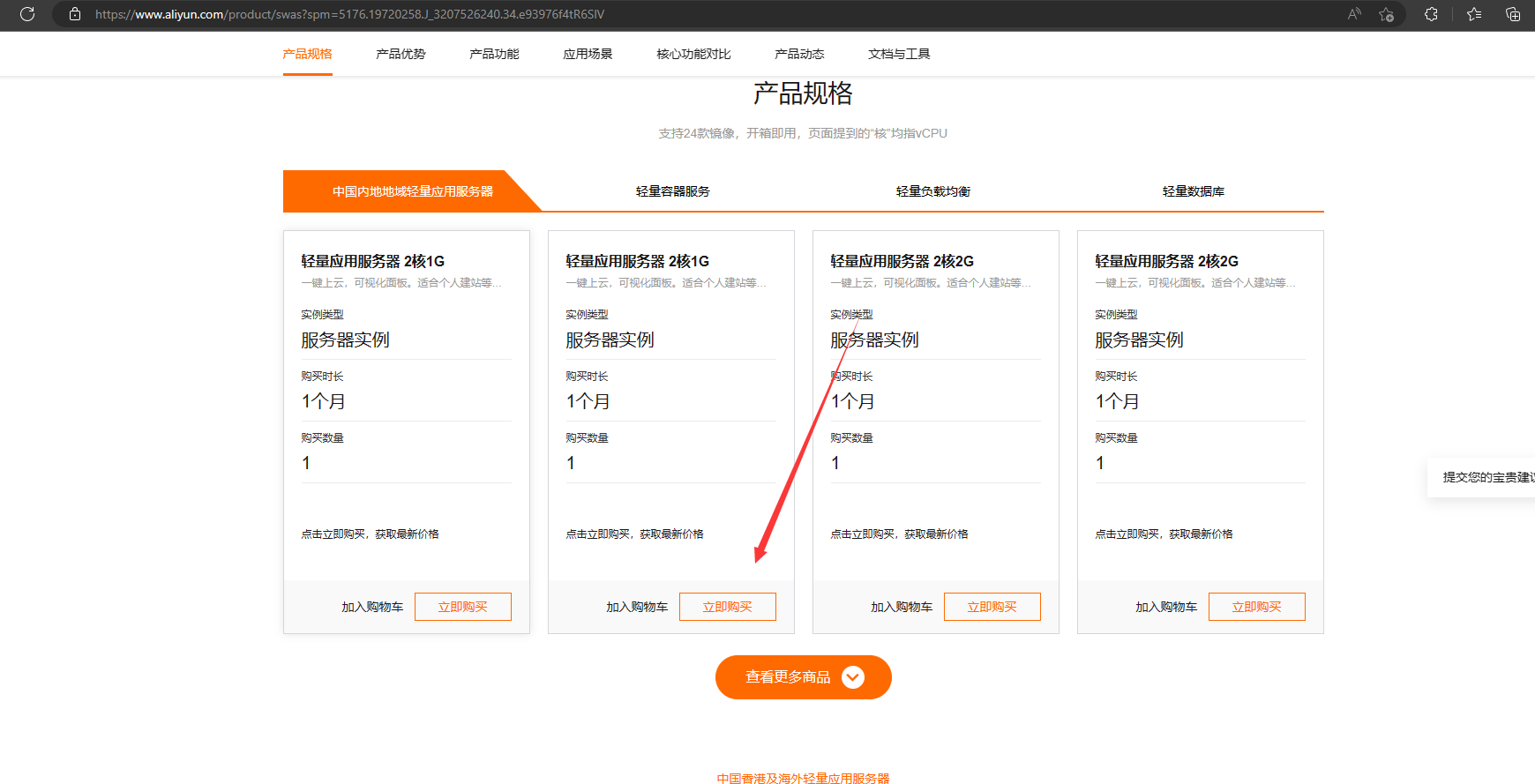The image size is (1535, 784).
Task: Open the browser extensions puzzle icon
Action: click(x=1431, y=14)
